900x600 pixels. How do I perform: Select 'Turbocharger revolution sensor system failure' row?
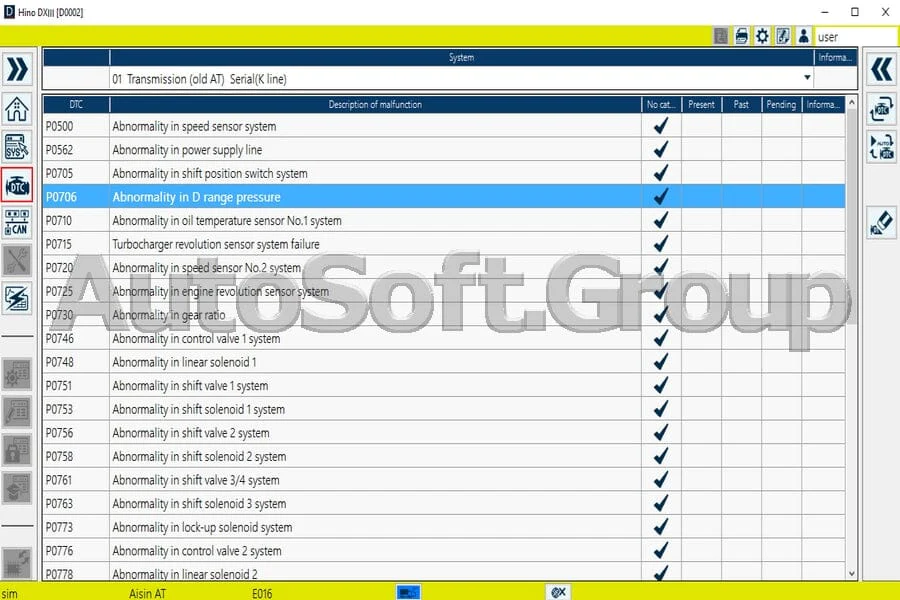tap(444, 244)
